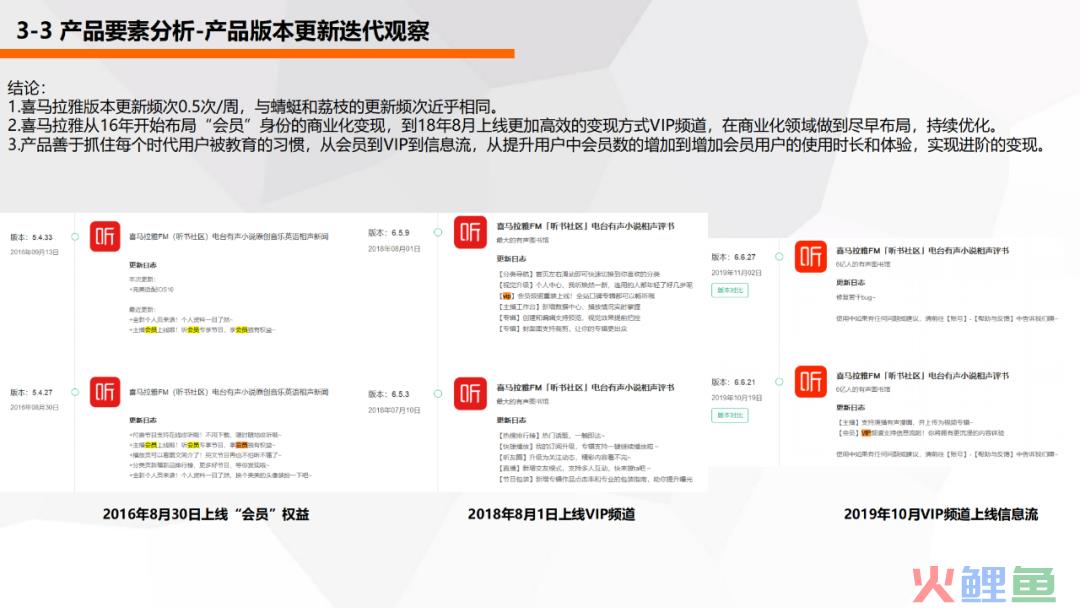
Task: Select the timeline circle marker for version 6.6.21
Action: [779, 381]
